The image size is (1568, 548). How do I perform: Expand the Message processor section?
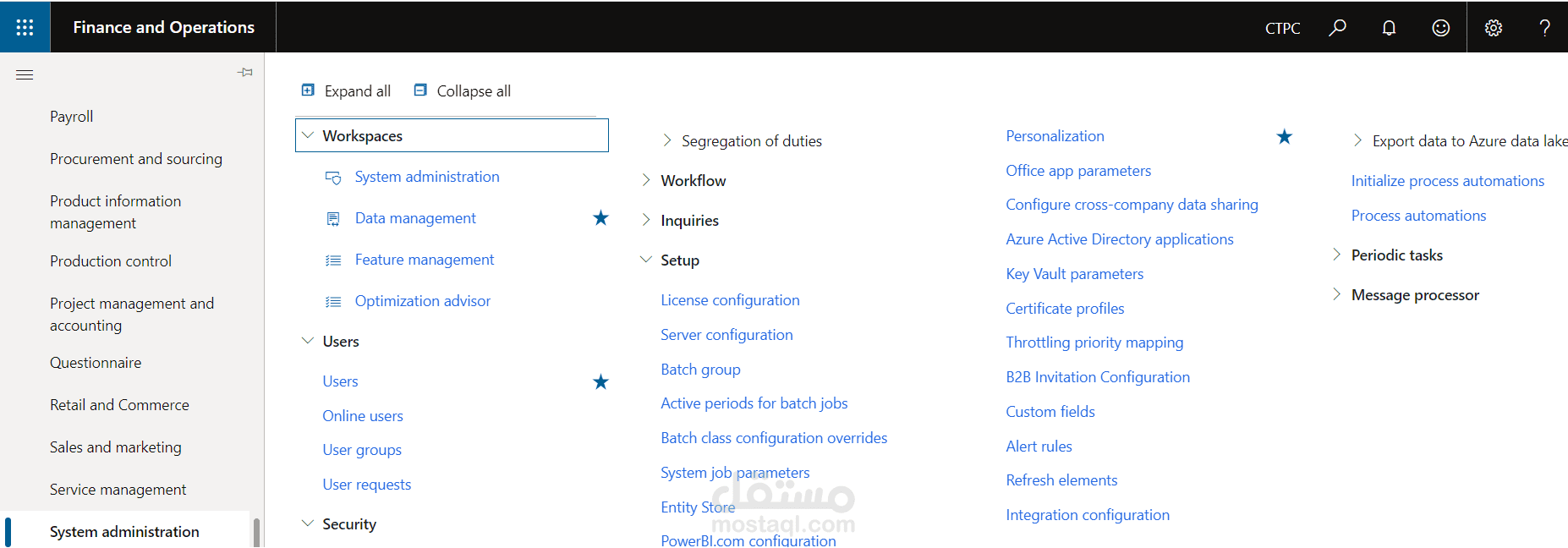[x=1336, y=294]
